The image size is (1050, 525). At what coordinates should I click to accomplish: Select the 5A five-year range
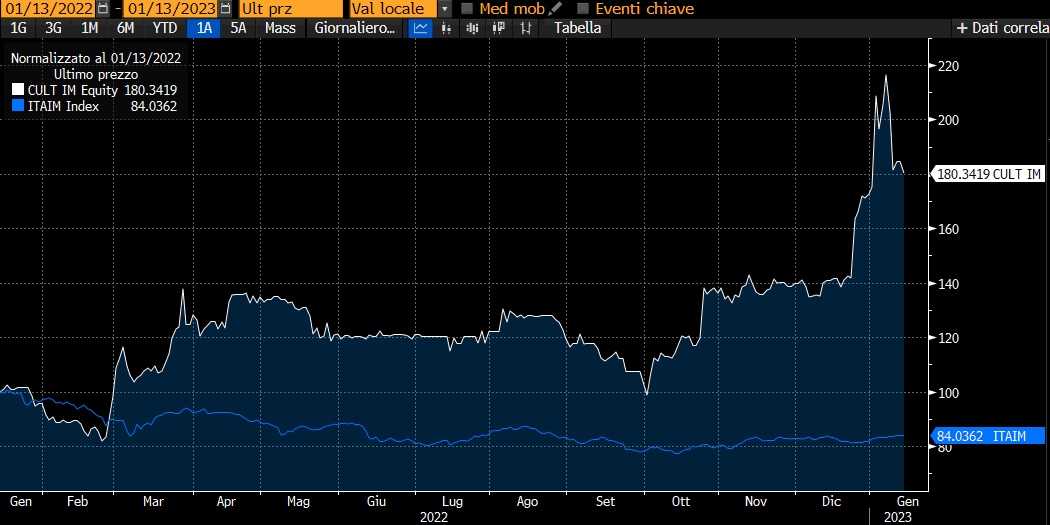click(x=238, y=28)
